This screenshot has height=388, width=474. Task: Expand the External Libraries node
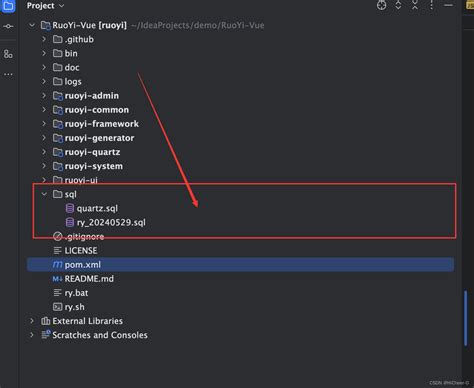point(32,321)
